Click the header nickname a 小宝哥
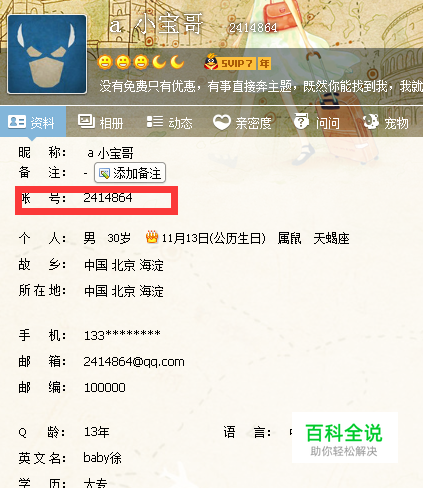This screenshot has height=488, width=423. tap(156, 24)
